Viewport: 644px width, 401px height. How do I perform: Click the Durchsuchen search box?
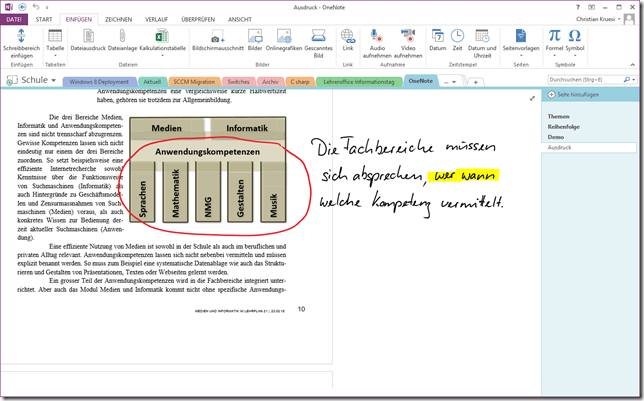(580, 79)
